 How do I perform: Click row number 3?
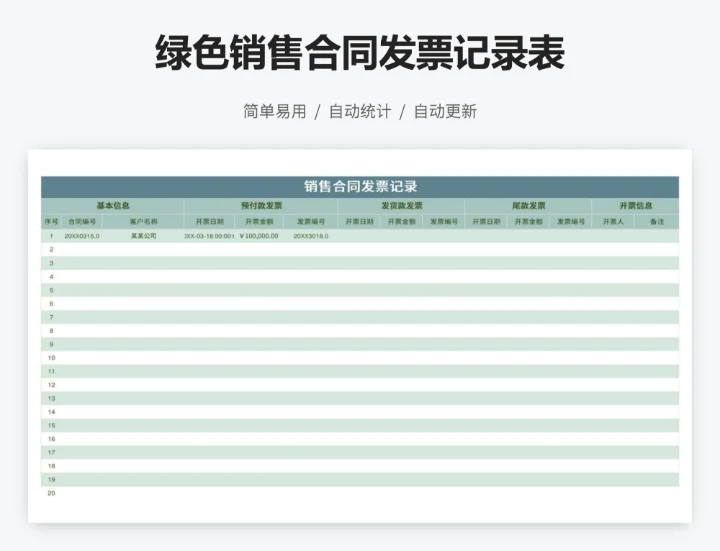51,263
